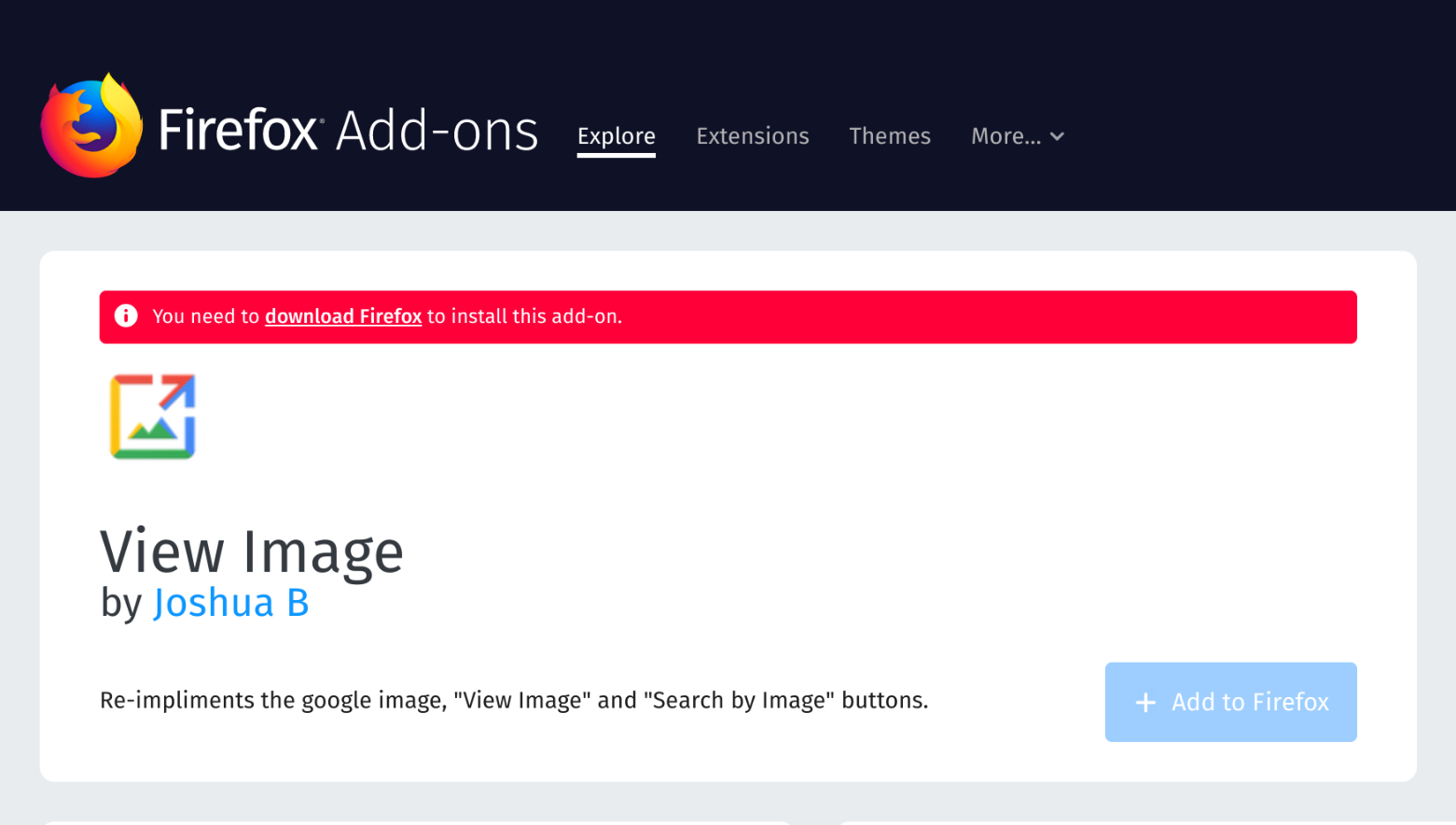
Task: Switch to the Explore tab
Action: [x=616, y=136]
